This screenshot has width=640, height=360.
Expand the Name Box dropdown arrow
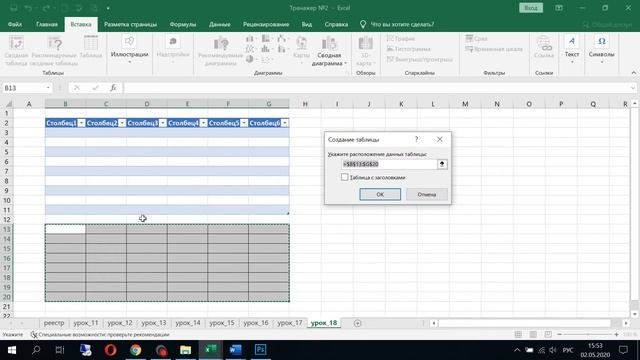coord(48,88)
